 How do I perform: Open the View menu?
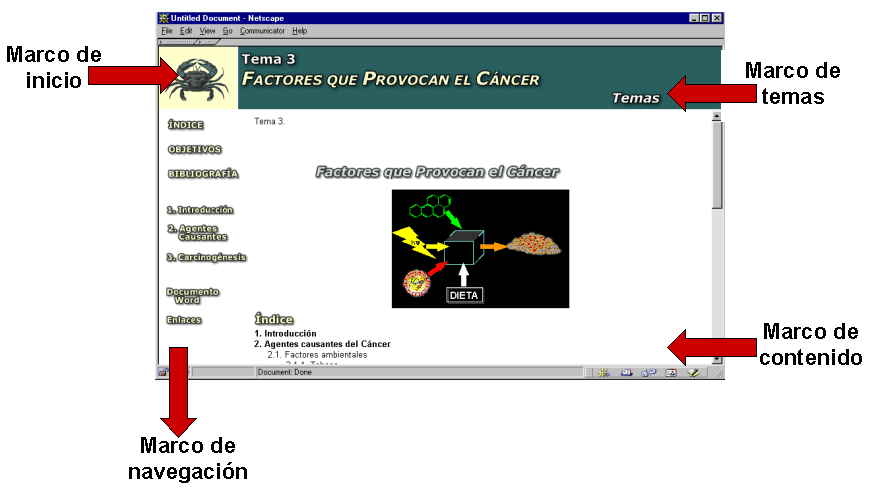(207, 31)
